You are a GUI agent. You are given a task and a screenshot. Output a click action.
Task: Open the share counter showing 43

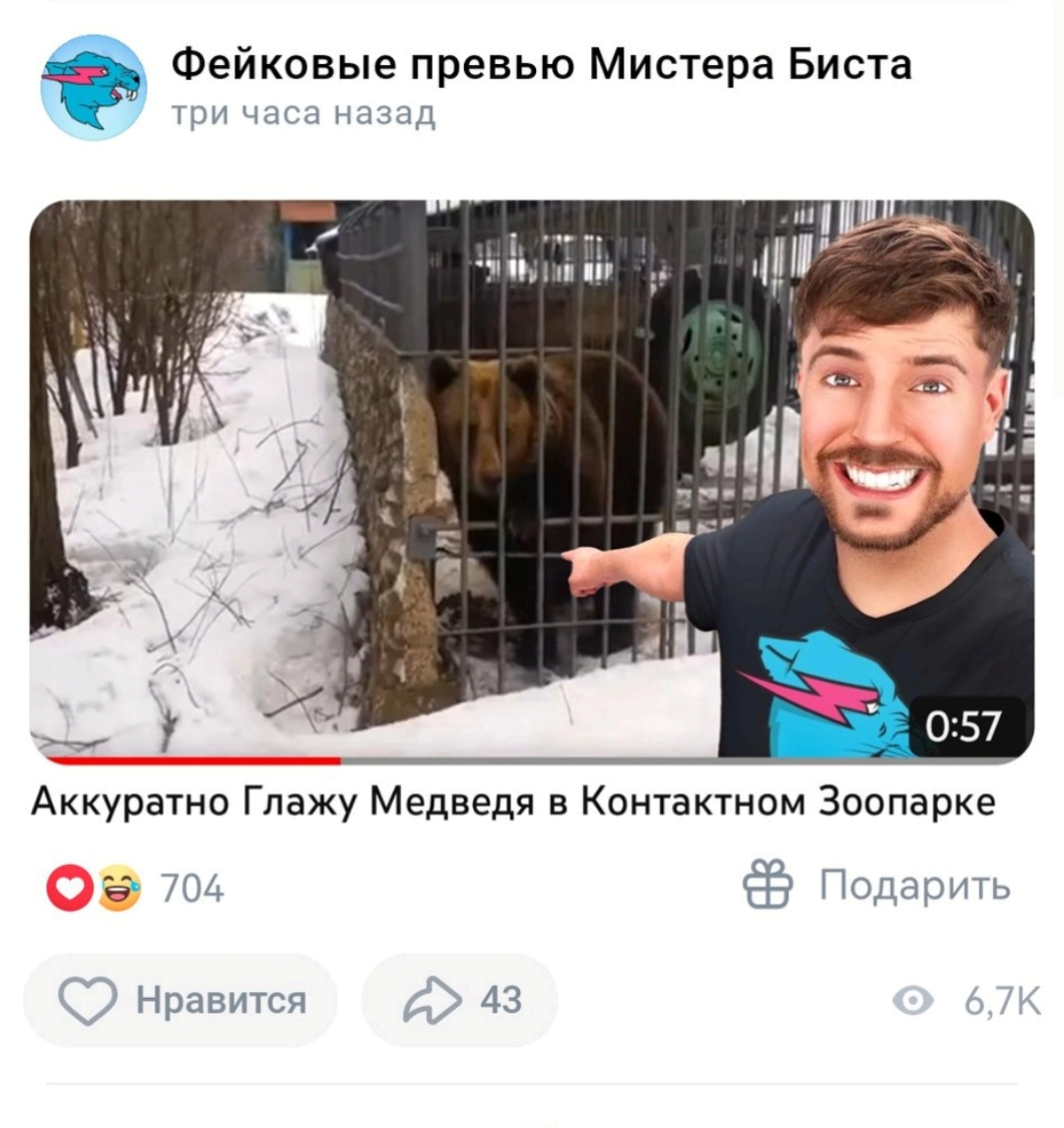(x=500, y=1001)
